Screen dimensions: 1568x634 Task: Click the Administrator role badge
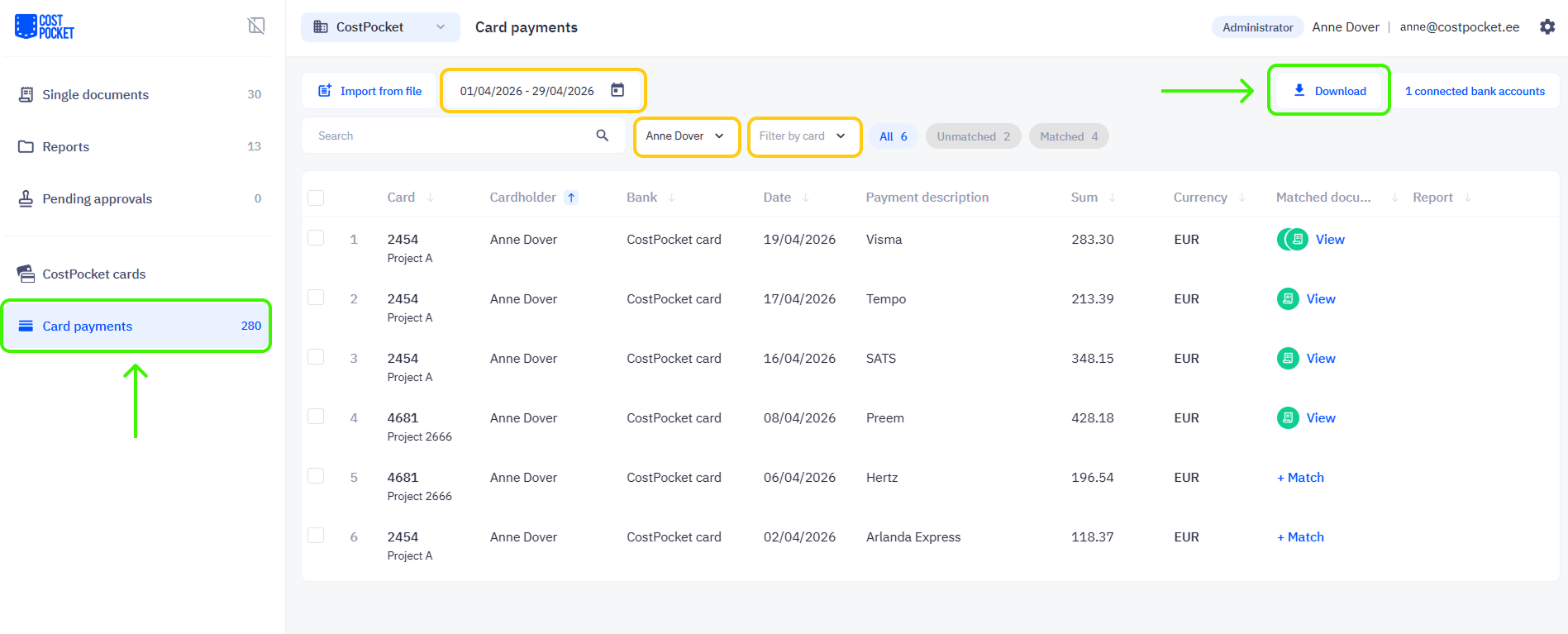[1257, 27]
